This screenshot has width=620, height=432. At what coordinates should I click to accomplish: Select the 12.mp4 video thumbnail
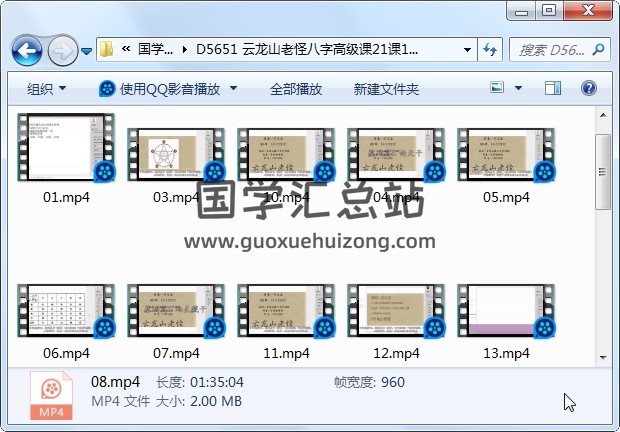tap(396, 311)
